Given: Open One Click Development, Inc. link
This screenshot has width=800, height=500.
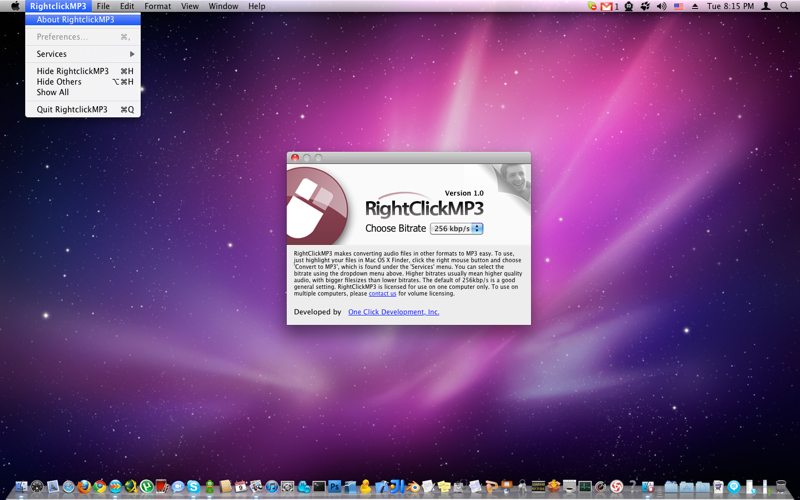Looking at the screenshot, I should point(393,312).
